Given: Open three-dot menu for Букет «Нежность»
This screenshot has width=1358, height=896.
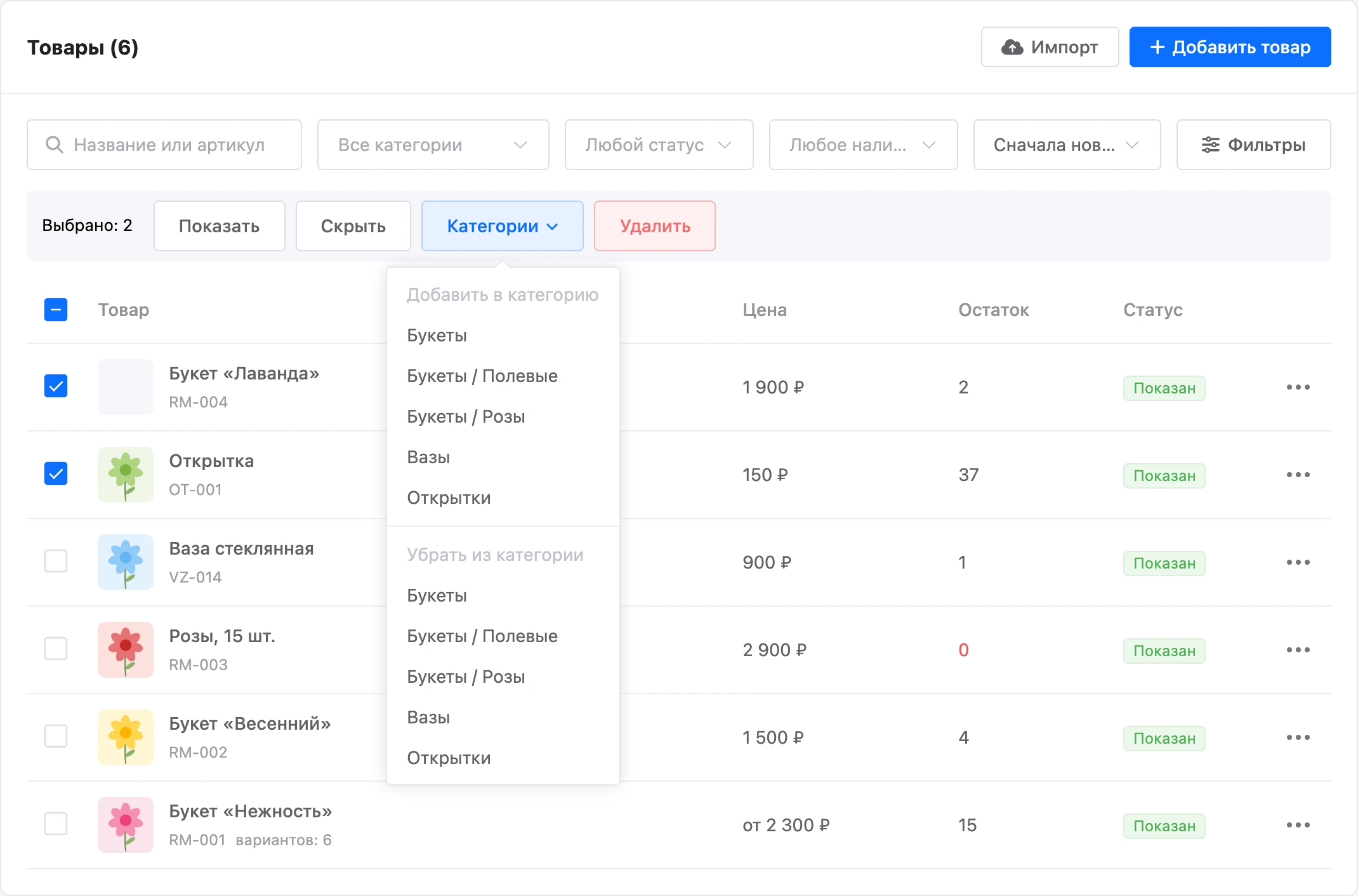Looking at the screenshot, I should tap(1298, 825).
